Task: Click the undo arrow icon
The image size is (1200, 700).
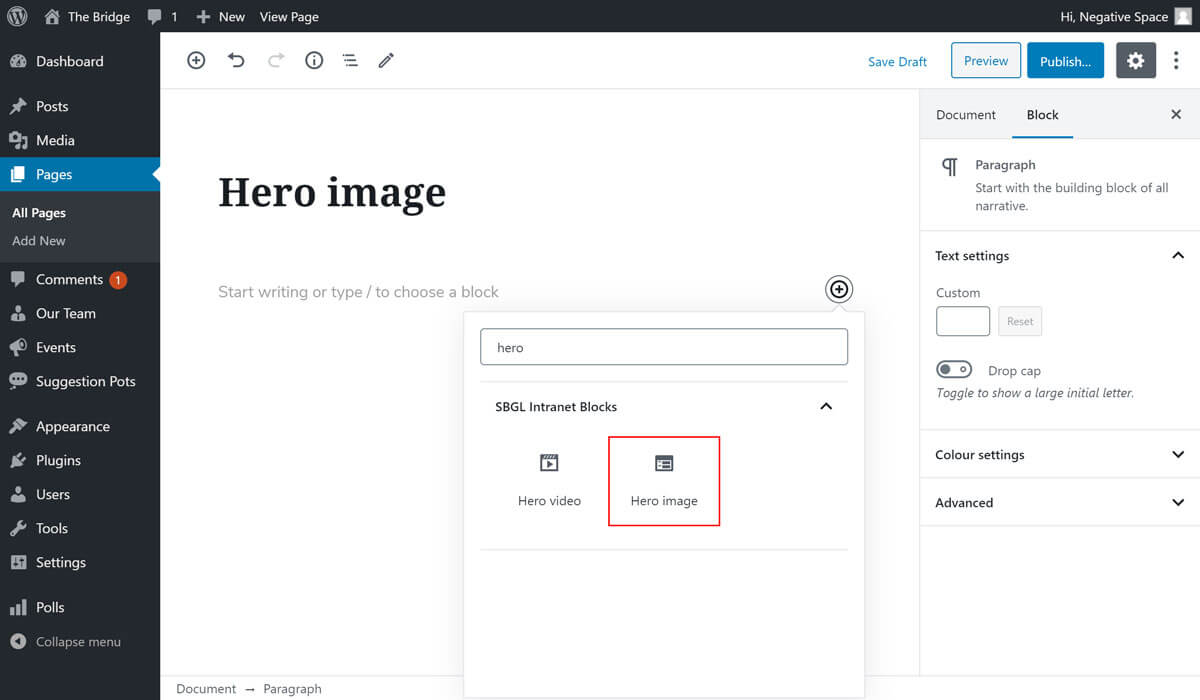Action: 236,61
